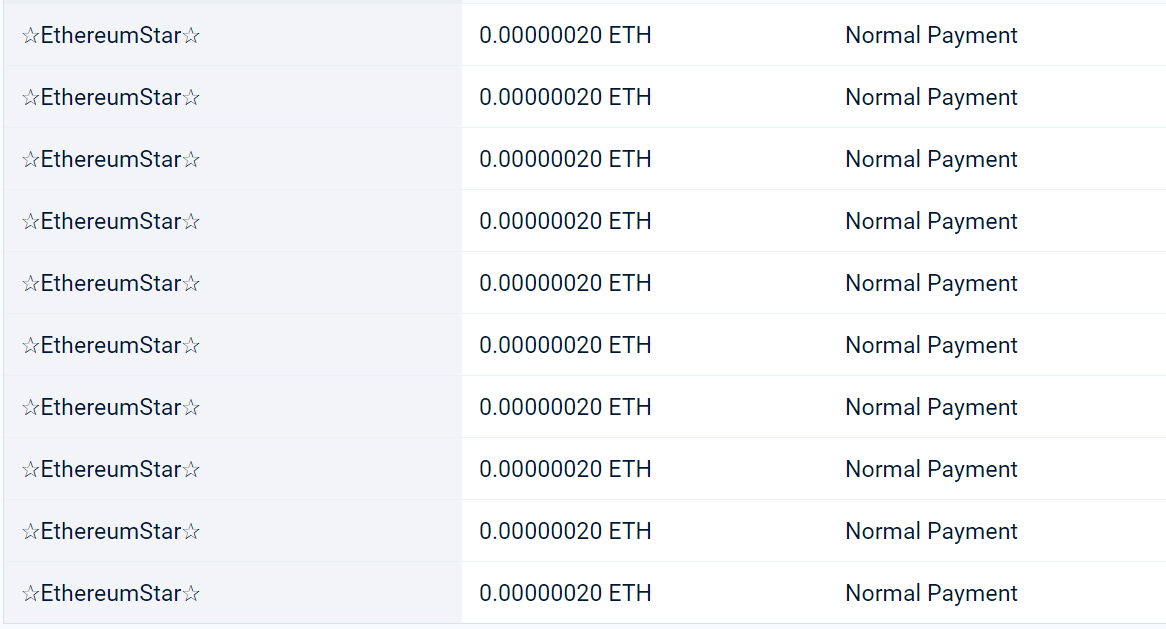This screenshot has height=629, width=1166.
Task: Click Normal Payment in the first row
Action: point(931,36)
